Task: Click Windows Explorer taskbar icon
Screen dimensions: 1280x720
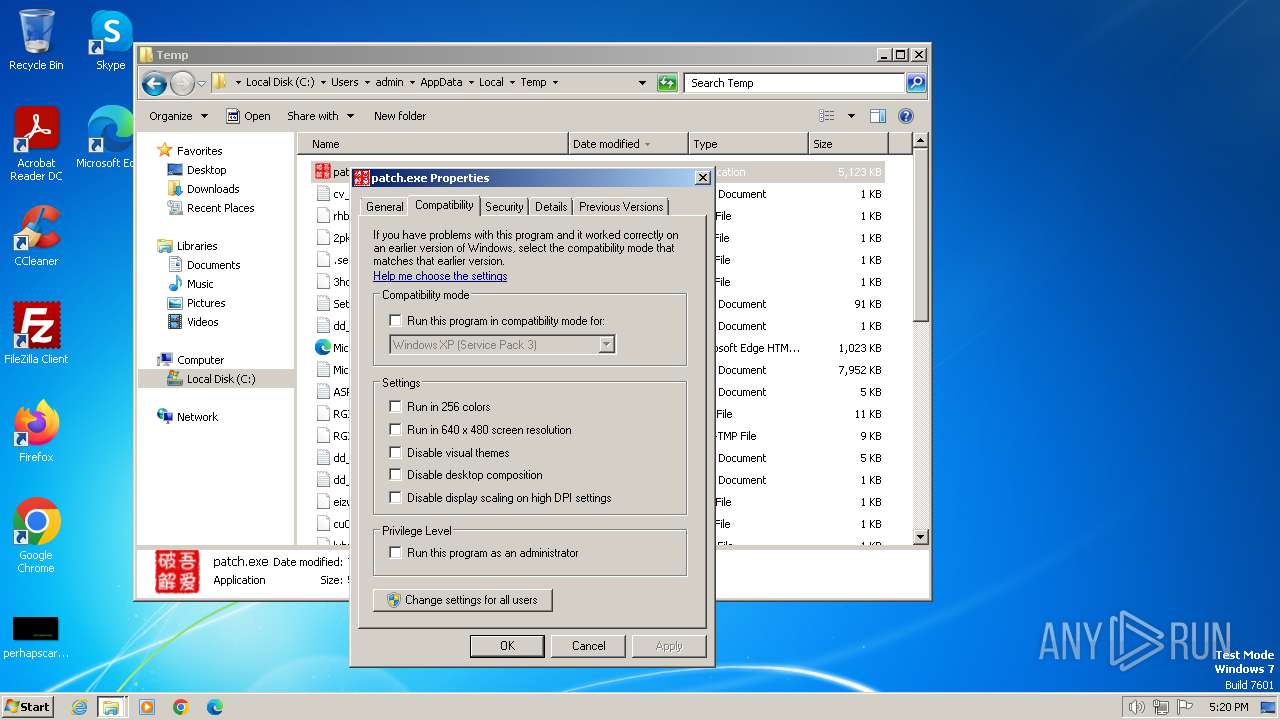Action: [x=111, y=707]
